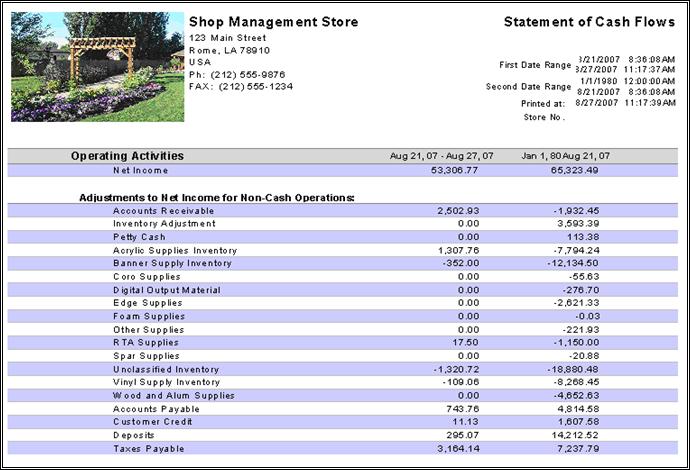Click the Store No. label
The height and width of the screenshot is (470, 690).
click(x=544, y=117)
